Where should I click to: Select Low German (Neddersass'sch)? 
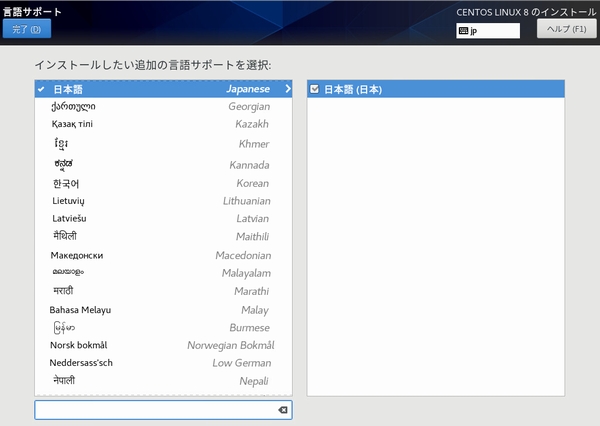(x=163, y=363)
